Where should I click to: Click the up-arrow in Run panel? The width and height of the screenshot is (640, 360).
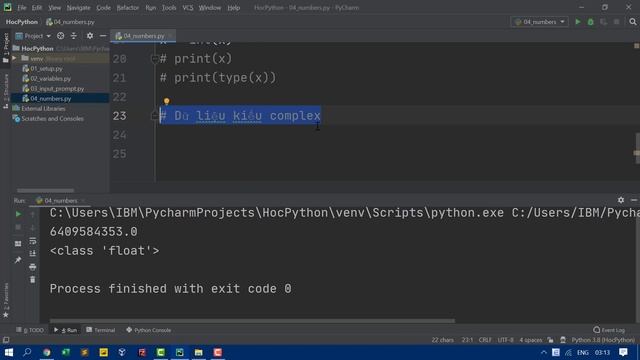(33, 214)
